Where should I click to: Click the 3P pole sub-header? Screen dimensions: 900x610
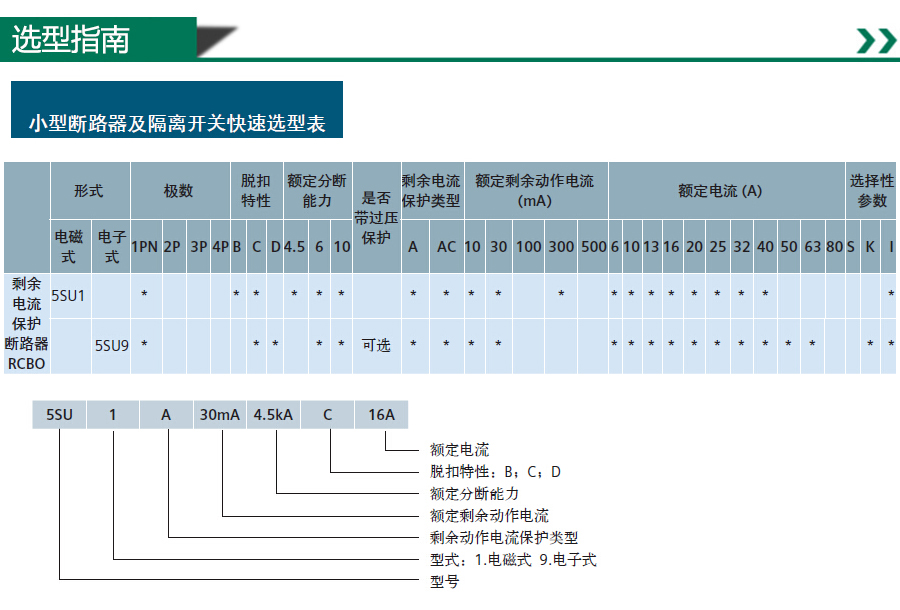click(x=198, y=246)
